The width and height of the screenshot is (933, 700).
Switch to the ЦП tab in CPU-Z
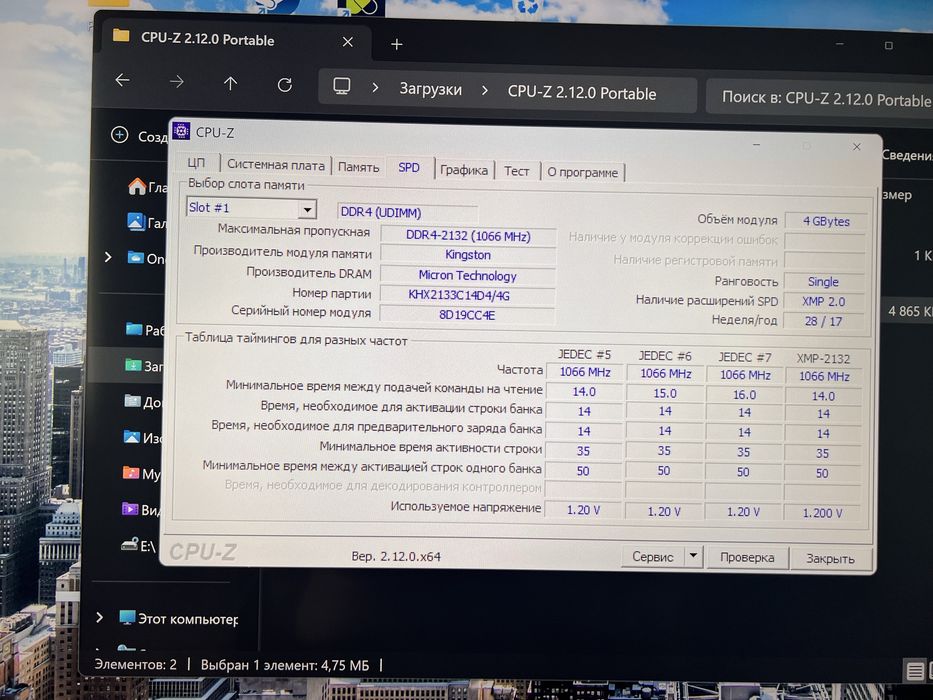(196, 162)
